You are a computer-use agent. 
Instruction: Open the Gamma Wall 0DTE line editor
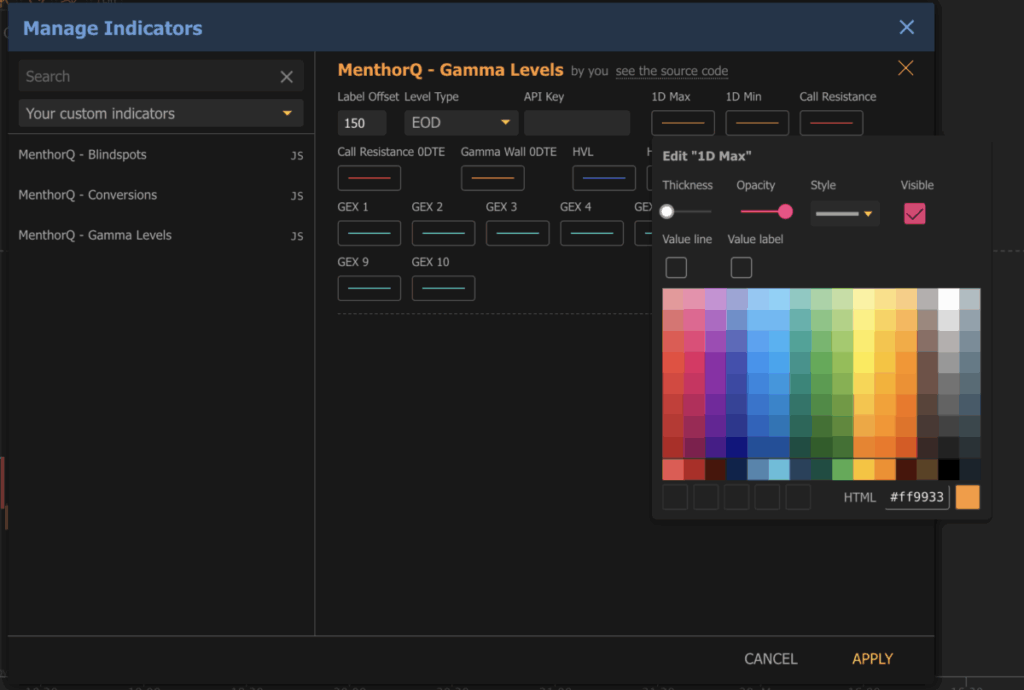point(491,177)
